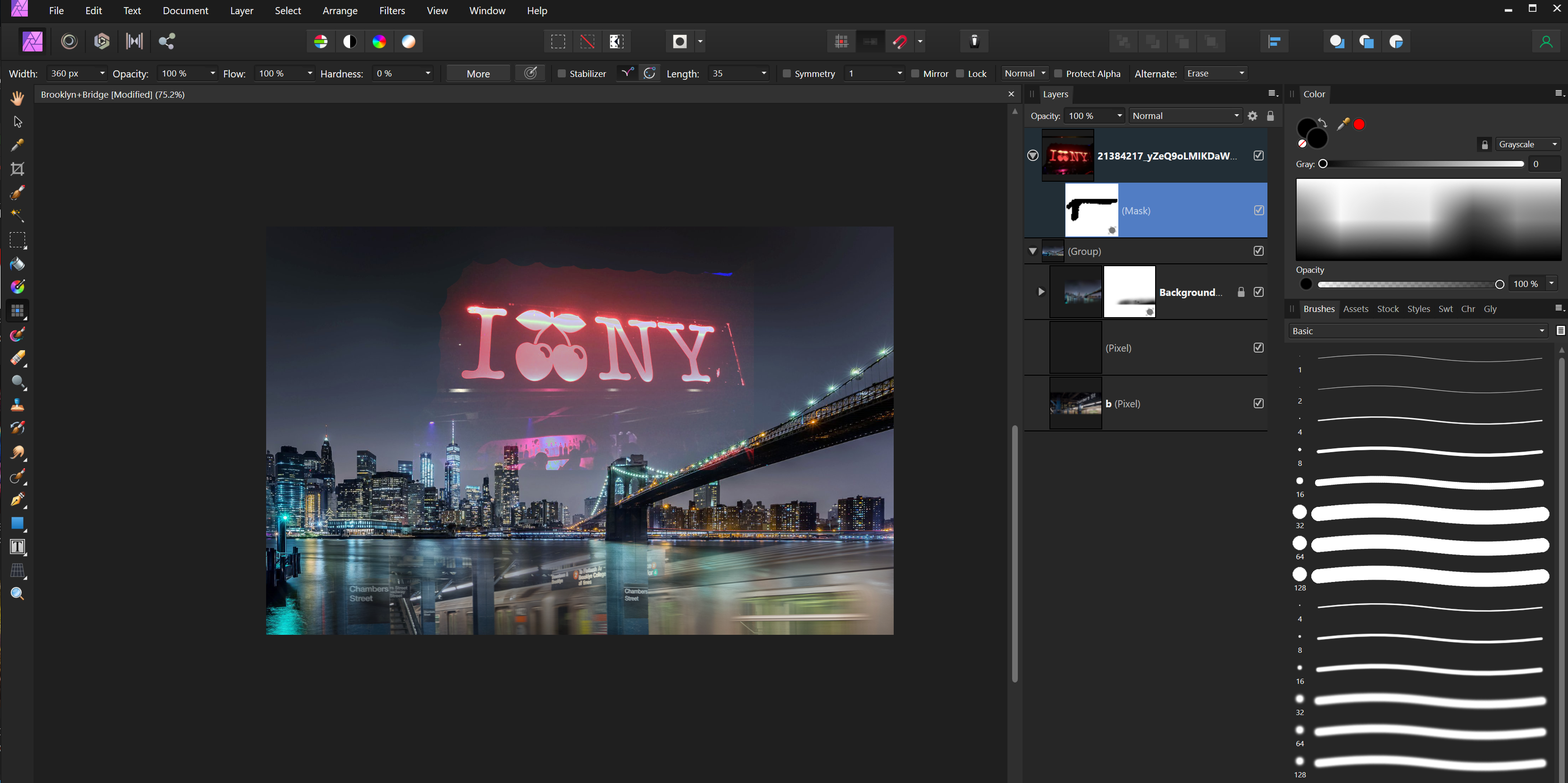Open brush blend mode Normal dropdown
Image resolution: width=1568 pixels, height=783 pixels.
1025,73
